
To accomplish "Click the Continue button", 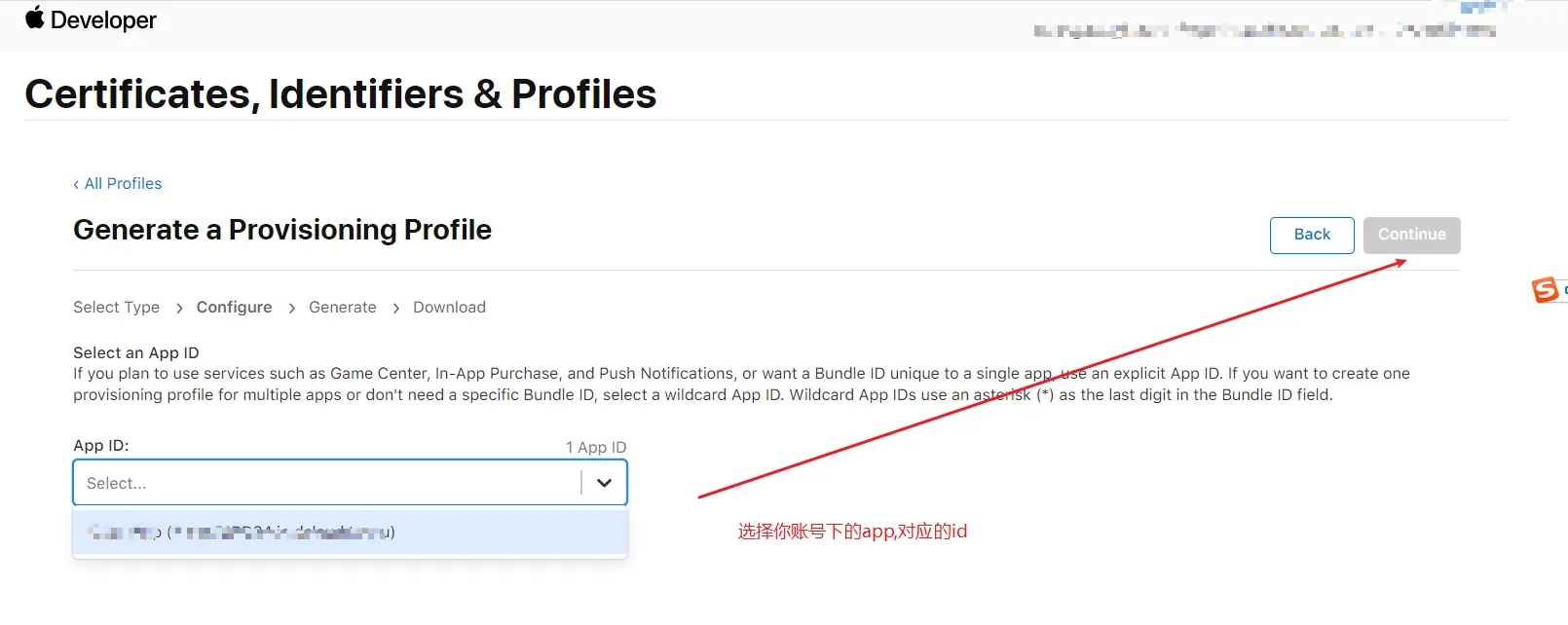I will pyautogui.click(x=1411, y=235).
